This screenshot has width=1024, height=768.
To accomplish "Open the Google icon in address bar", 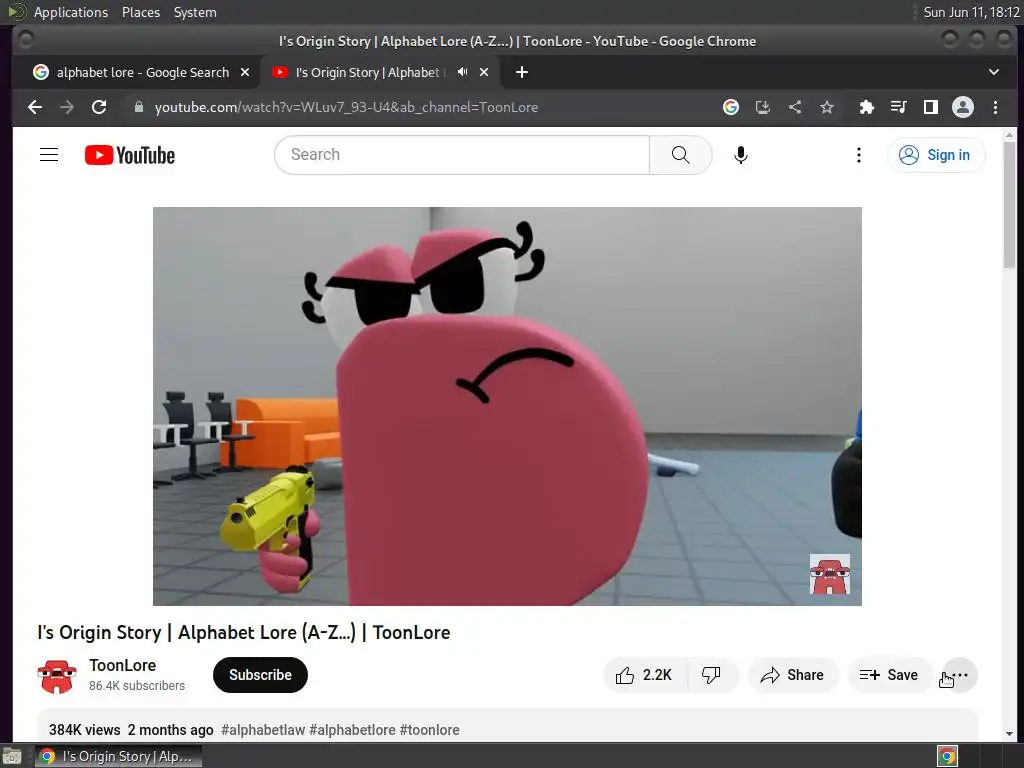I will pyautogui.click(x=731, y=107).
